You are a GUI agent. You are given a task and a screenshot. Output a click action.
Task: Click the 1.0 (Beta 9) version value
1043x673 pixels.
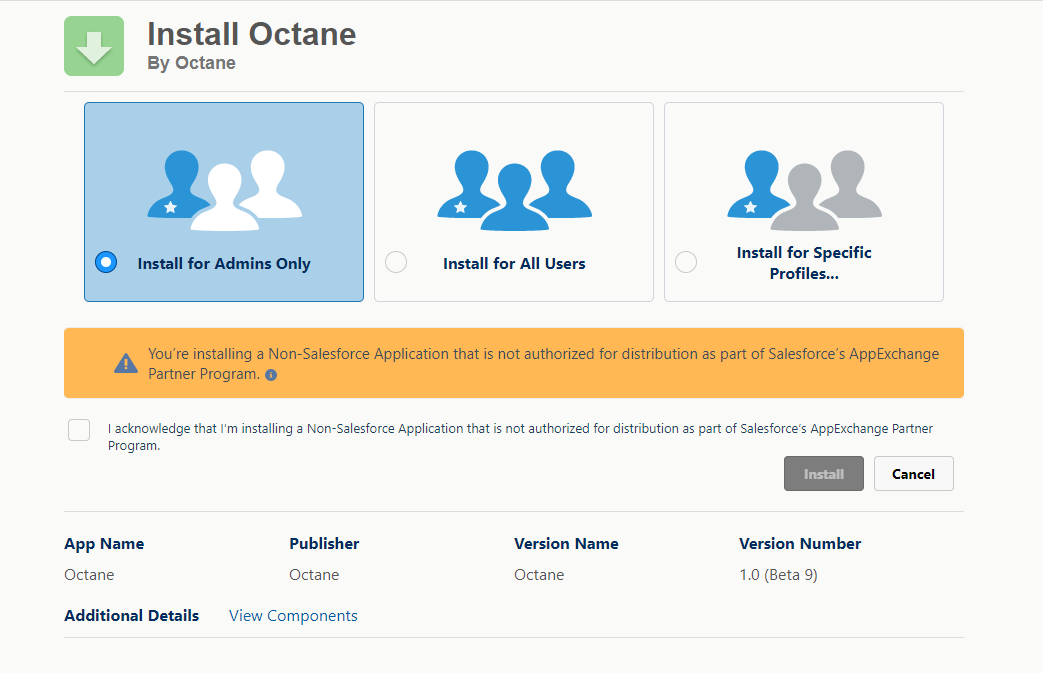[x=778, y=575]
